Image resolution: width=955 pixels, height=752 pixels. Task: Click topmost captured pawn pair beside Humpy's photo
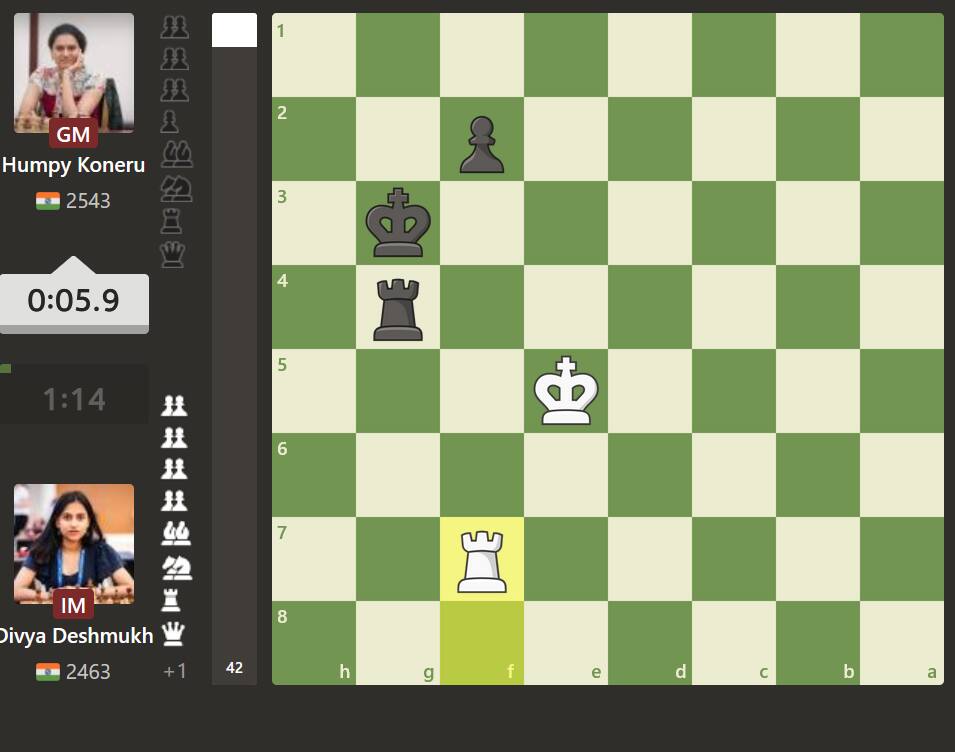174,27
